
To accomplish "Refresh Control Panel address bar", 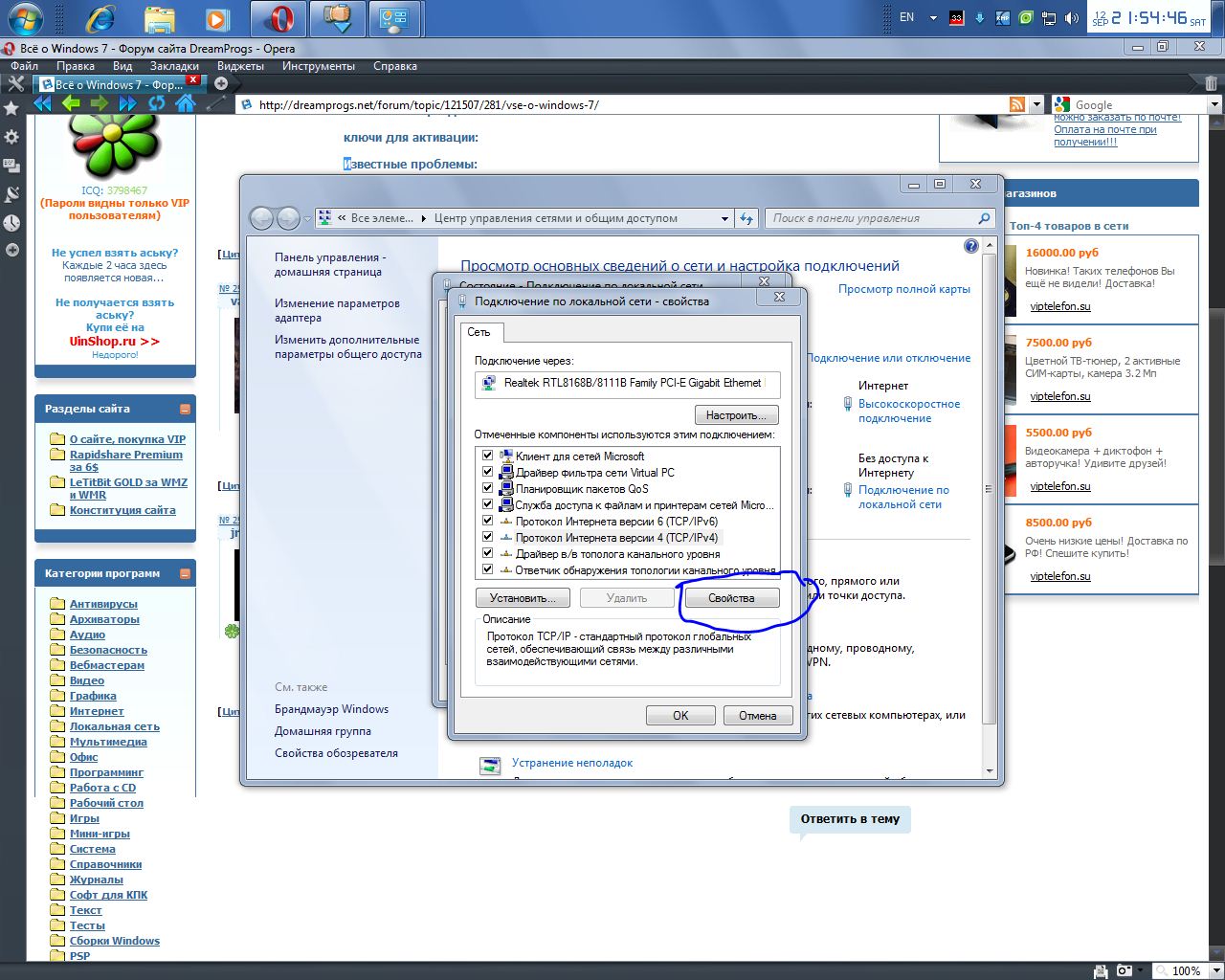I will pyautogui.click(x=746, y=218).
